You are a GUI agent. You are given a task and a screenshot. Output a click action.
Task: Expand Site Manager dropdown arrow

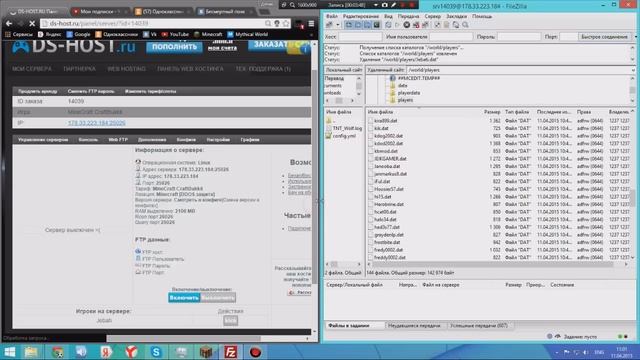click(x=338, y=25)
